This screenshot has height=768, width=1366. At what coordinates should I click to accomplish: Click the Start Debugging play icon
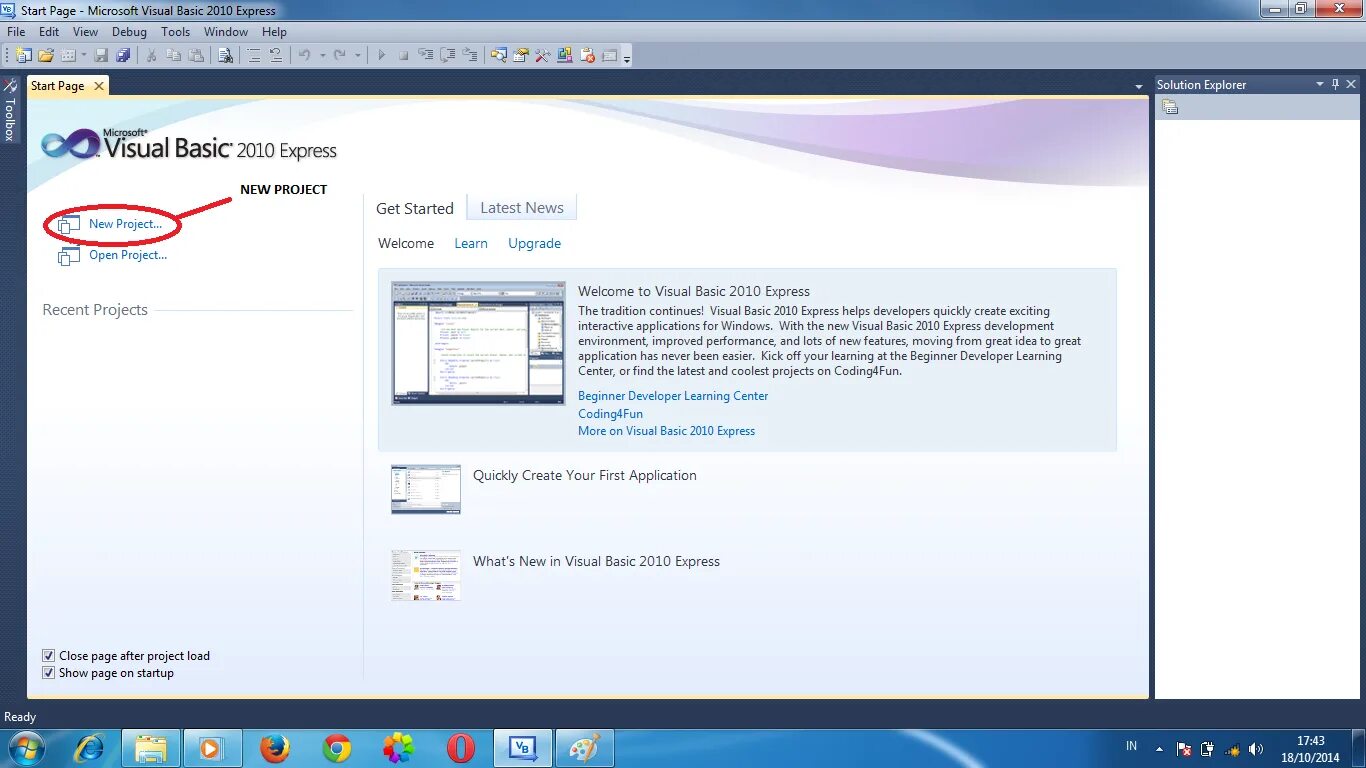pos(381,55)
